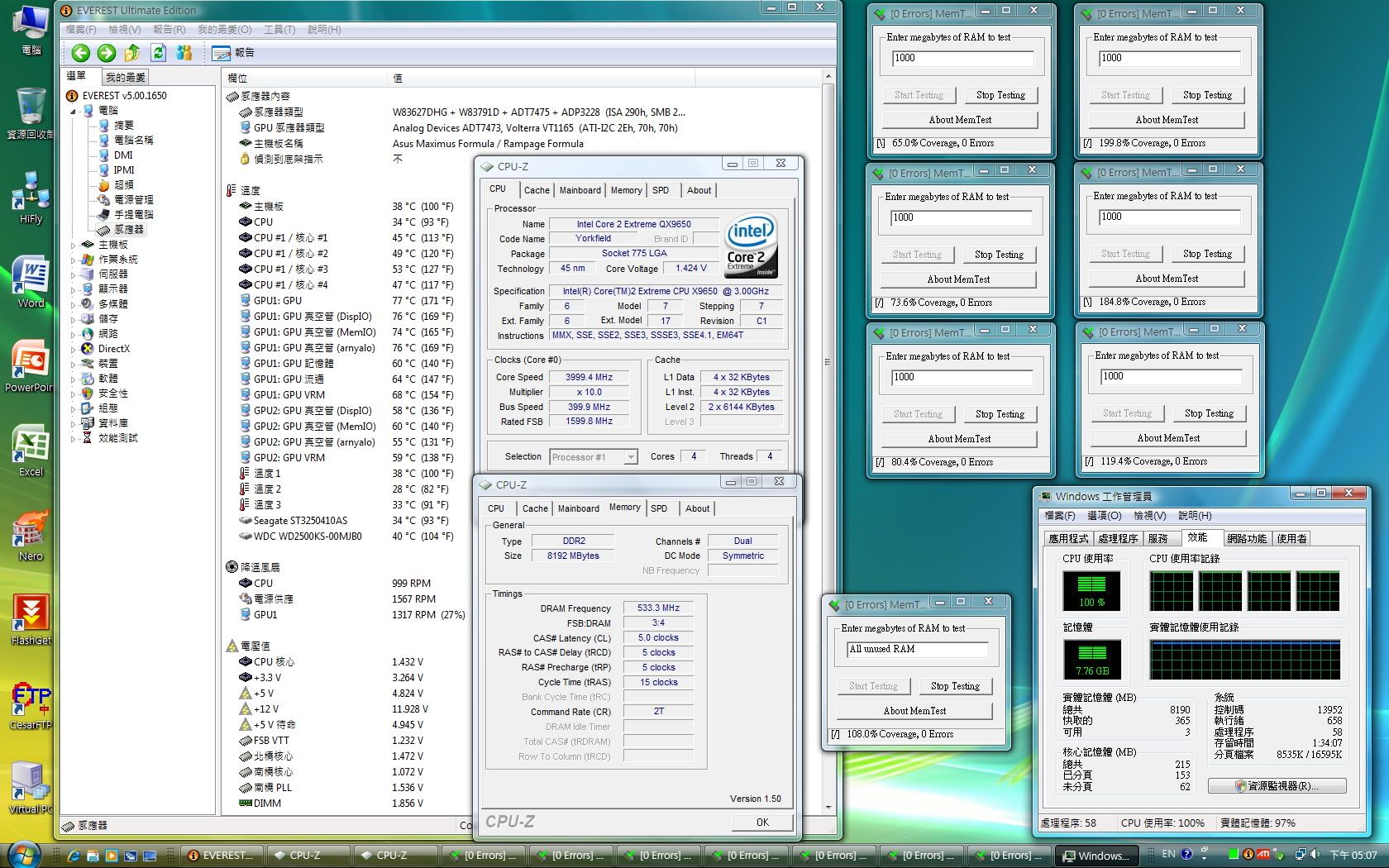Image resolution: width=1389 pixels, height=868 pixels.
Task: Click Stop Testing in All unused RAM MemTest
Action: pos(955,686)
